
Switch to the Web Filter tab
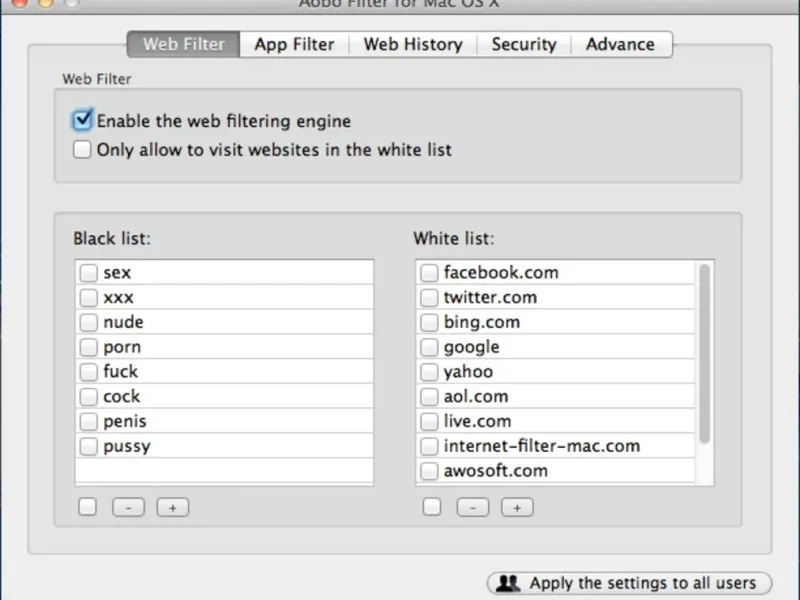(184, 44)
